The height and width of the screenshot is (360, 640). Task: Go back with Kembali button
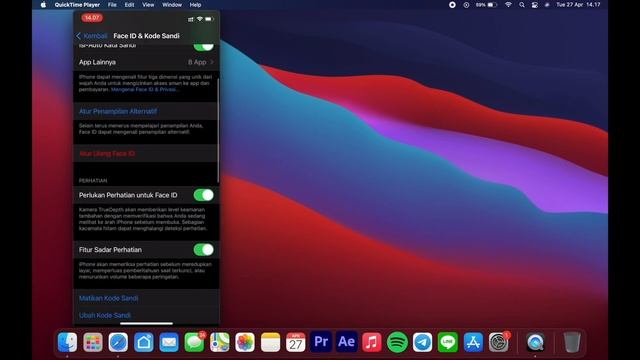pyautogui.click(x=92, y=36)
